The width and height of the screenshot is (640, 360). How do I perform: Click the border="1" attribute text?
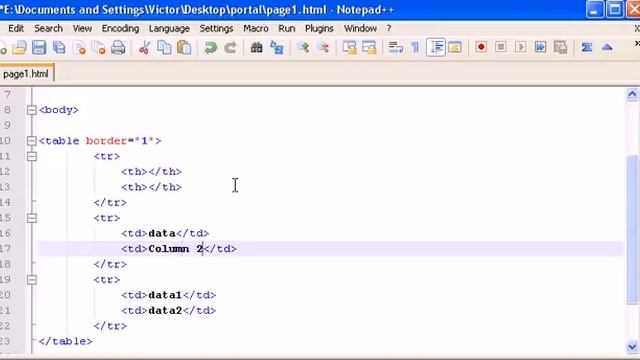click(120, 141)
